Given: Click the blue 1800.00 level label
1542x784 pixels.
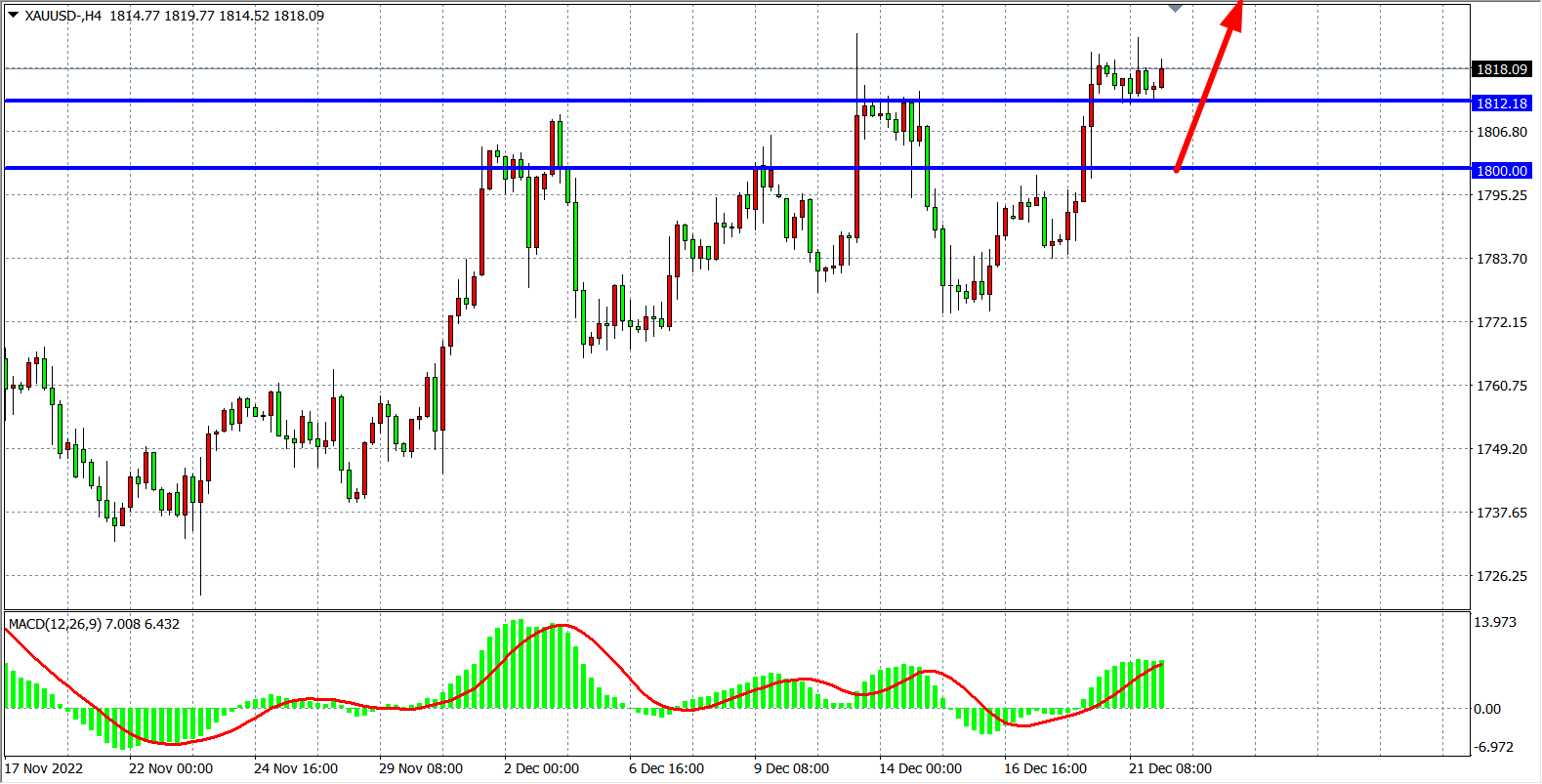Looking at the screenshot, I should point(1501,171).
